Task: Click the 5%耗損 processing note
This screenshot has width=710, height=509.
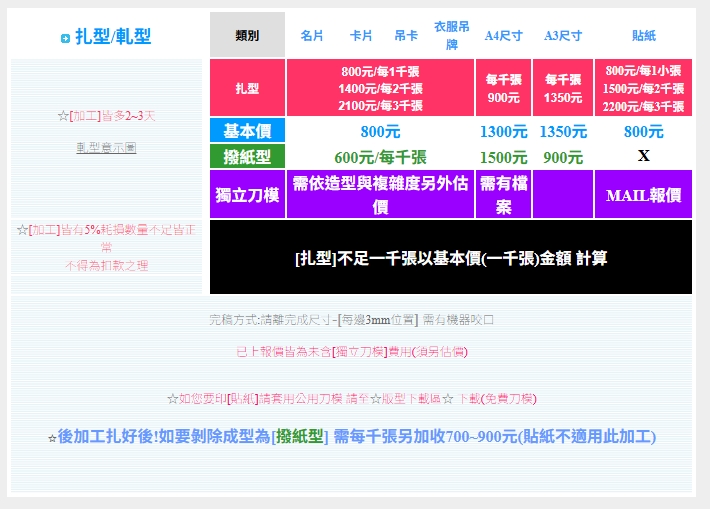Action: pyautogui.click(x=106, y=247)
